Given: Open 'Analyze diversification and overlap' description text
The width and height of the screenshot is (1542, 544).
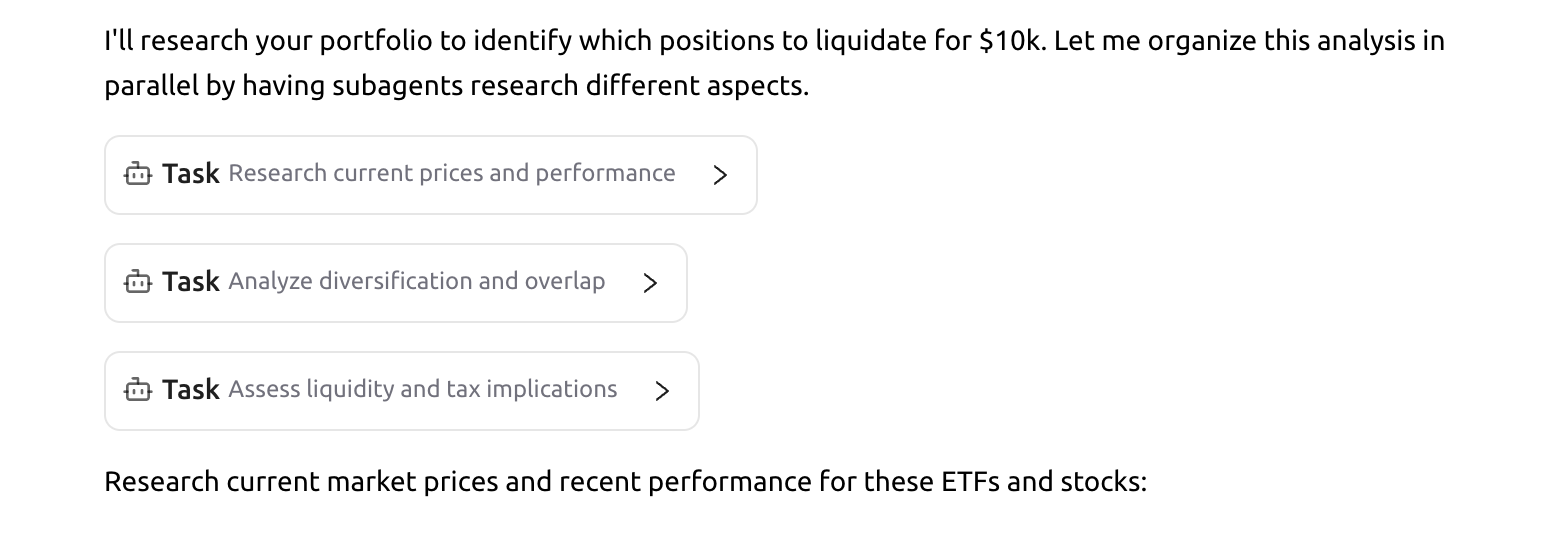Looking at the screenshot, I should pyautogui.click(x=416, y=282).
